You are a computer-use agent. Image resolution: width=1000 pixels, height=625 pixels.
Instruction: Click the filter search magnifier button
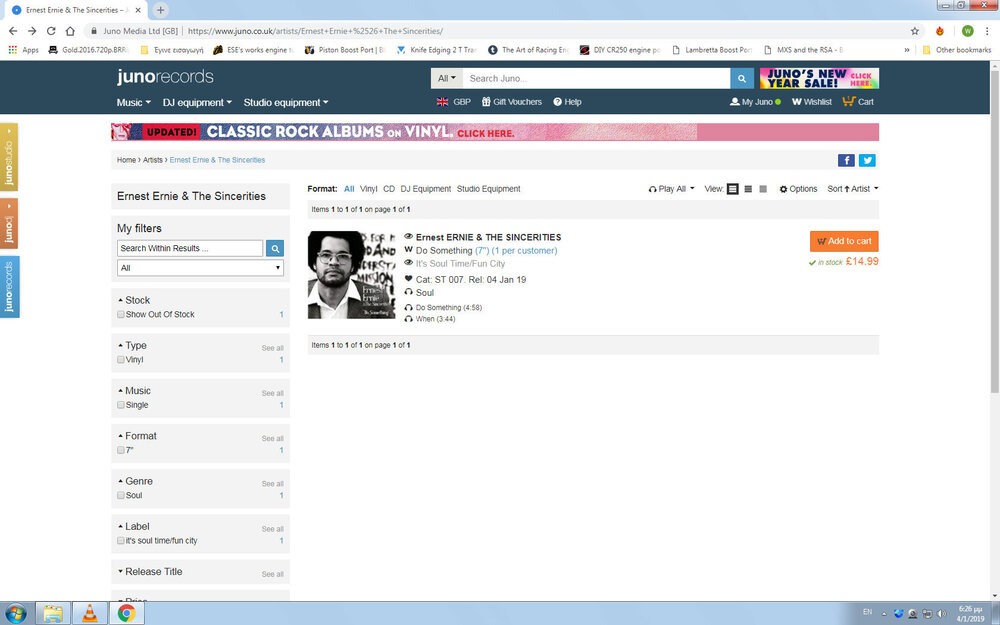coord(275,248)
